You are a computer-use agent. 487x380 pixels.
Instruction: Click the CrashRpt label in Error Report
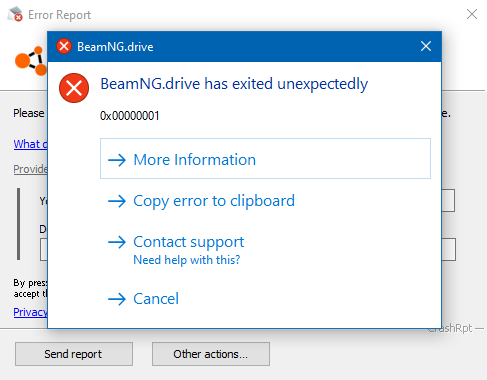coord(450,328)
